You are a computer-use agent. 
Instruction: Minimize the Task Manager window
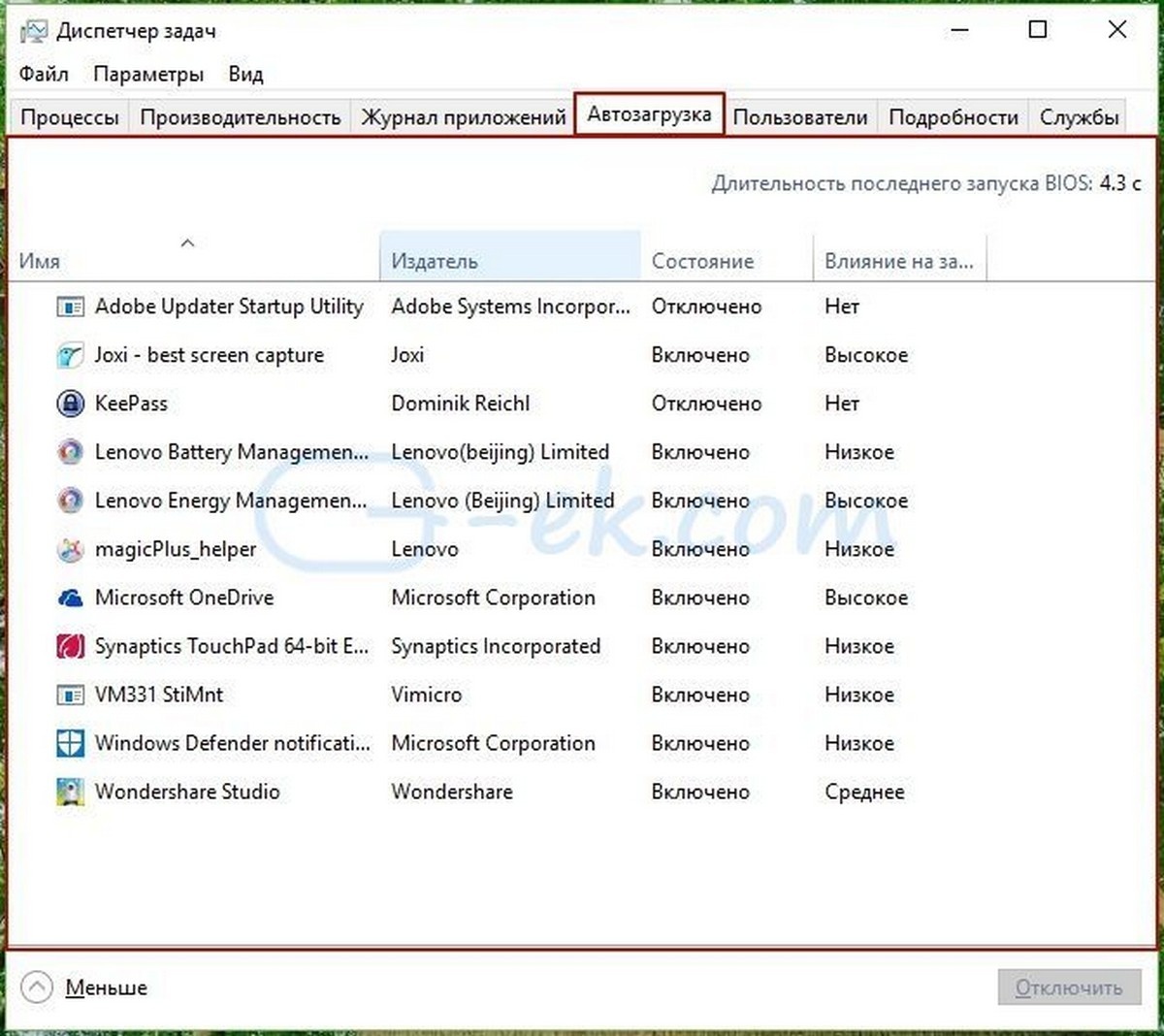959,30
